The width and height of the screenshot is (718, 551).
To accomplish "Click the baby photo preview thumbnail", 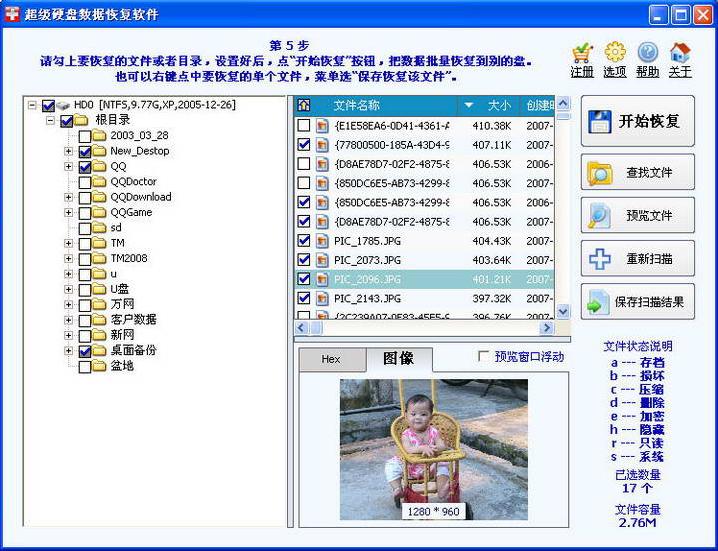I will (433, 448).
